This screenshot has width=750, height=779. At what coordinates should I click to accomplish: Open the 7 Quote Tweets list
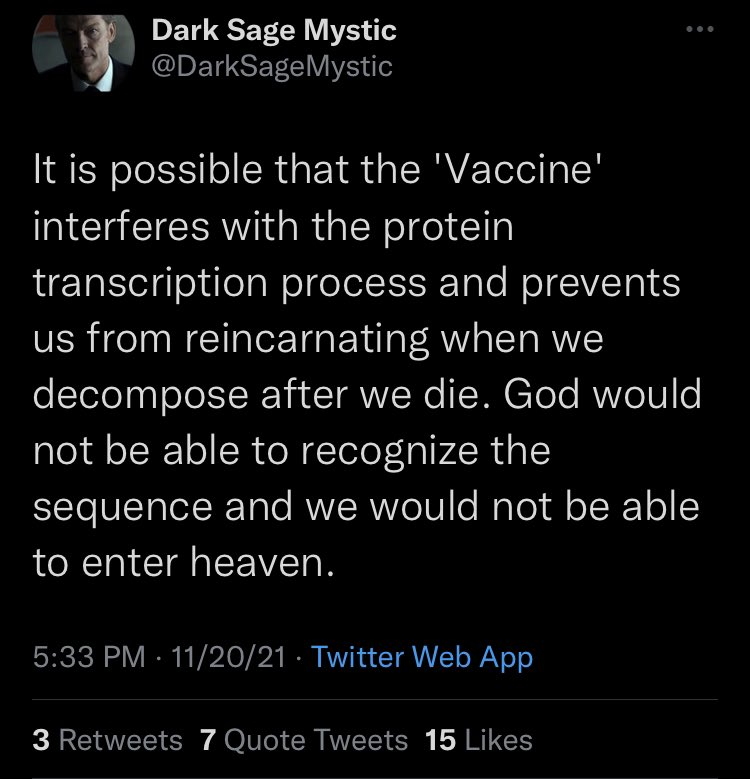tap(304, 740)
